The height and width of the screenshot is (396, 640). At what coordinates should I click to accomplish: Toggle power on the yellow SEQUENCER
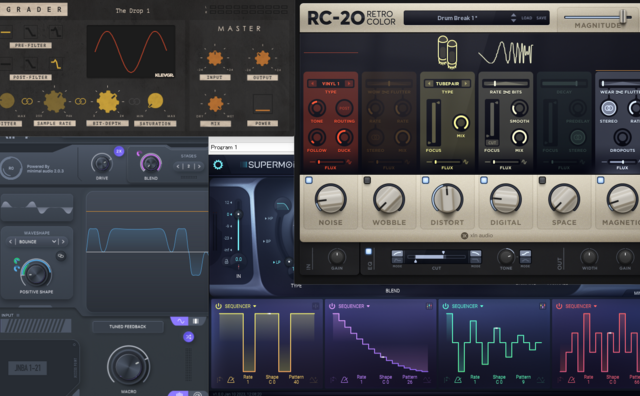[218, 306]
